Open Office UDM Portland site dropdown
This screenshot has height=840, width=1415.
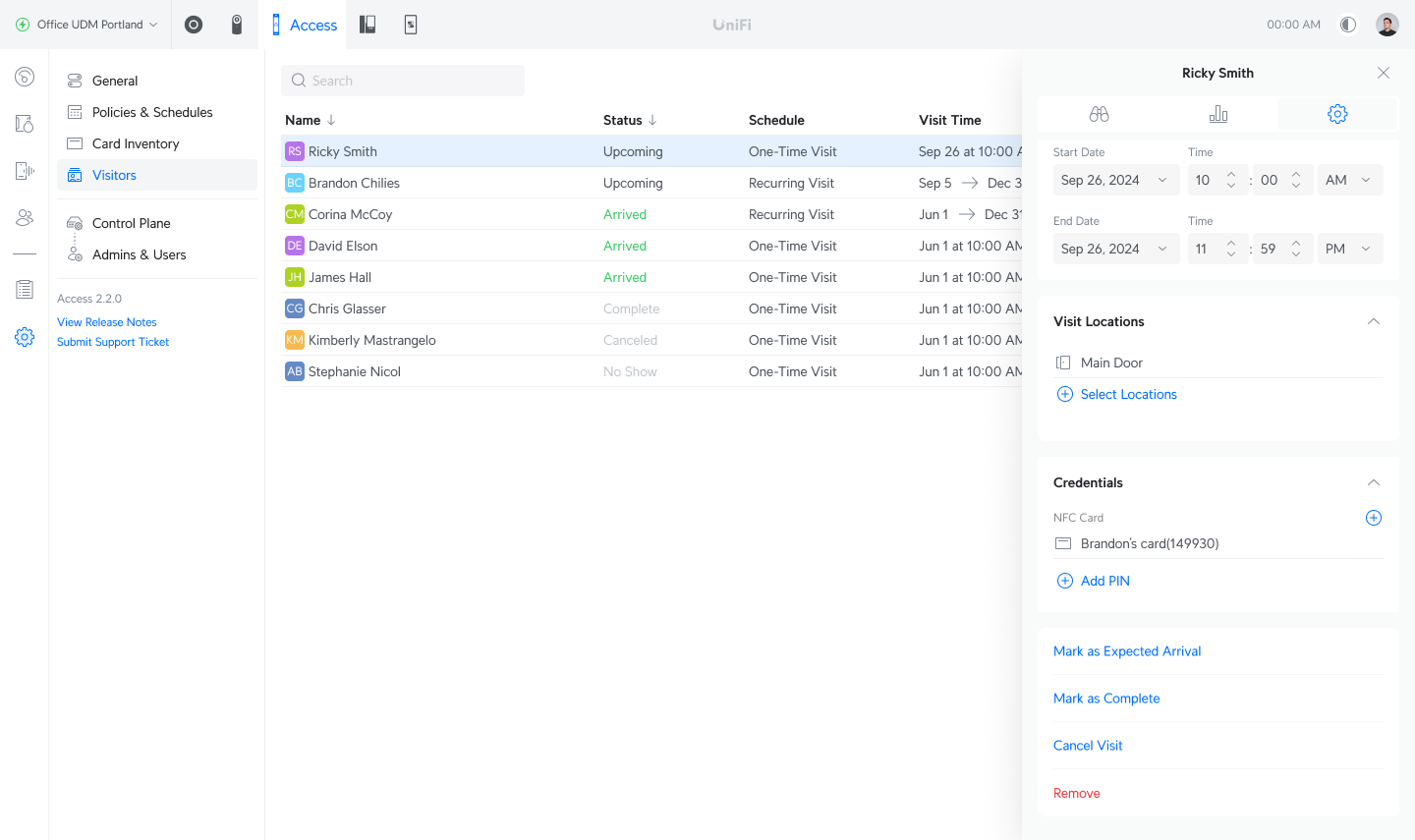pos(86,25)
